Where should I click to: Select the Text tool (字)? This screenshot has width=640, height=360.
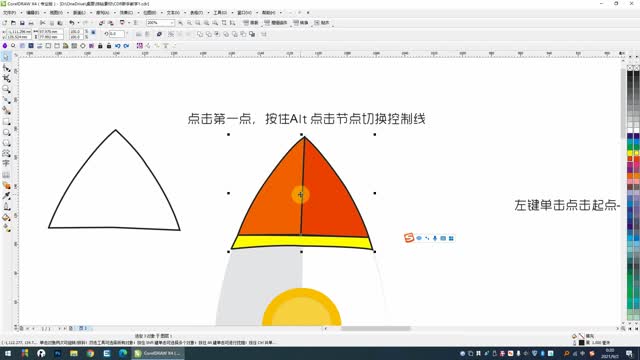tap(6, 163)
